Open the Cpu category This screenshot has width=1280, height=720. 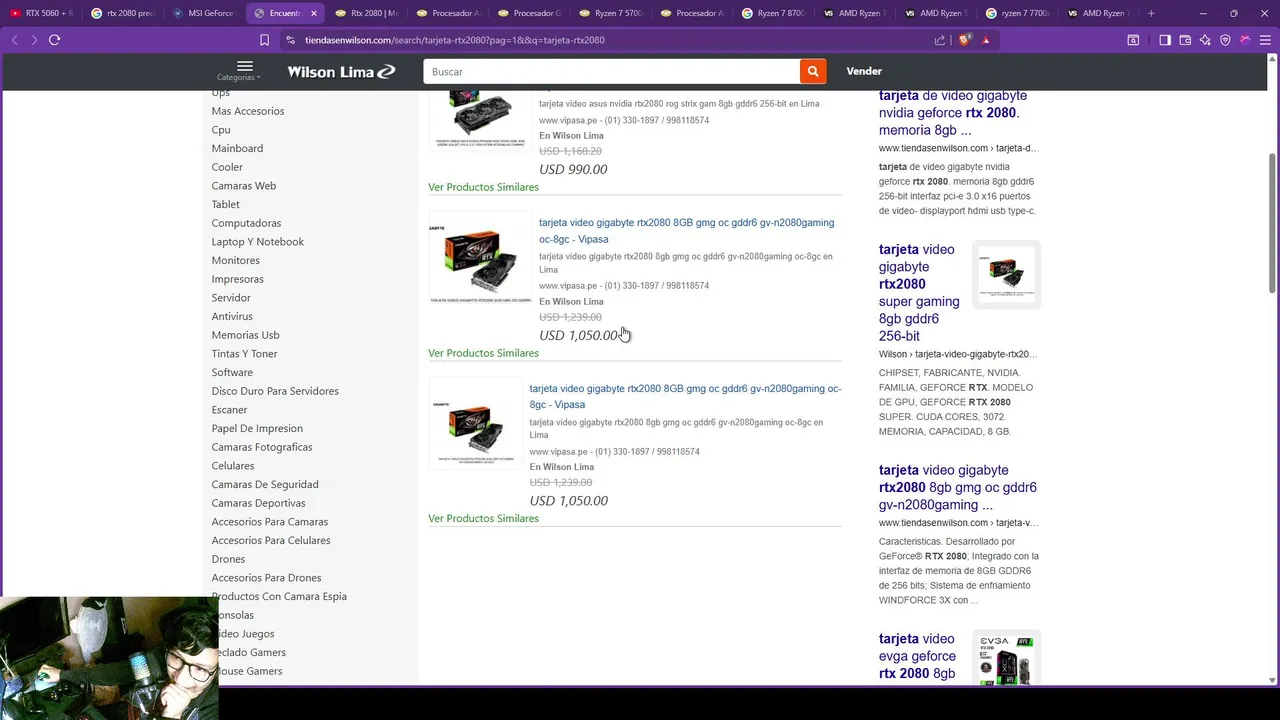click(x=221, y=130)
